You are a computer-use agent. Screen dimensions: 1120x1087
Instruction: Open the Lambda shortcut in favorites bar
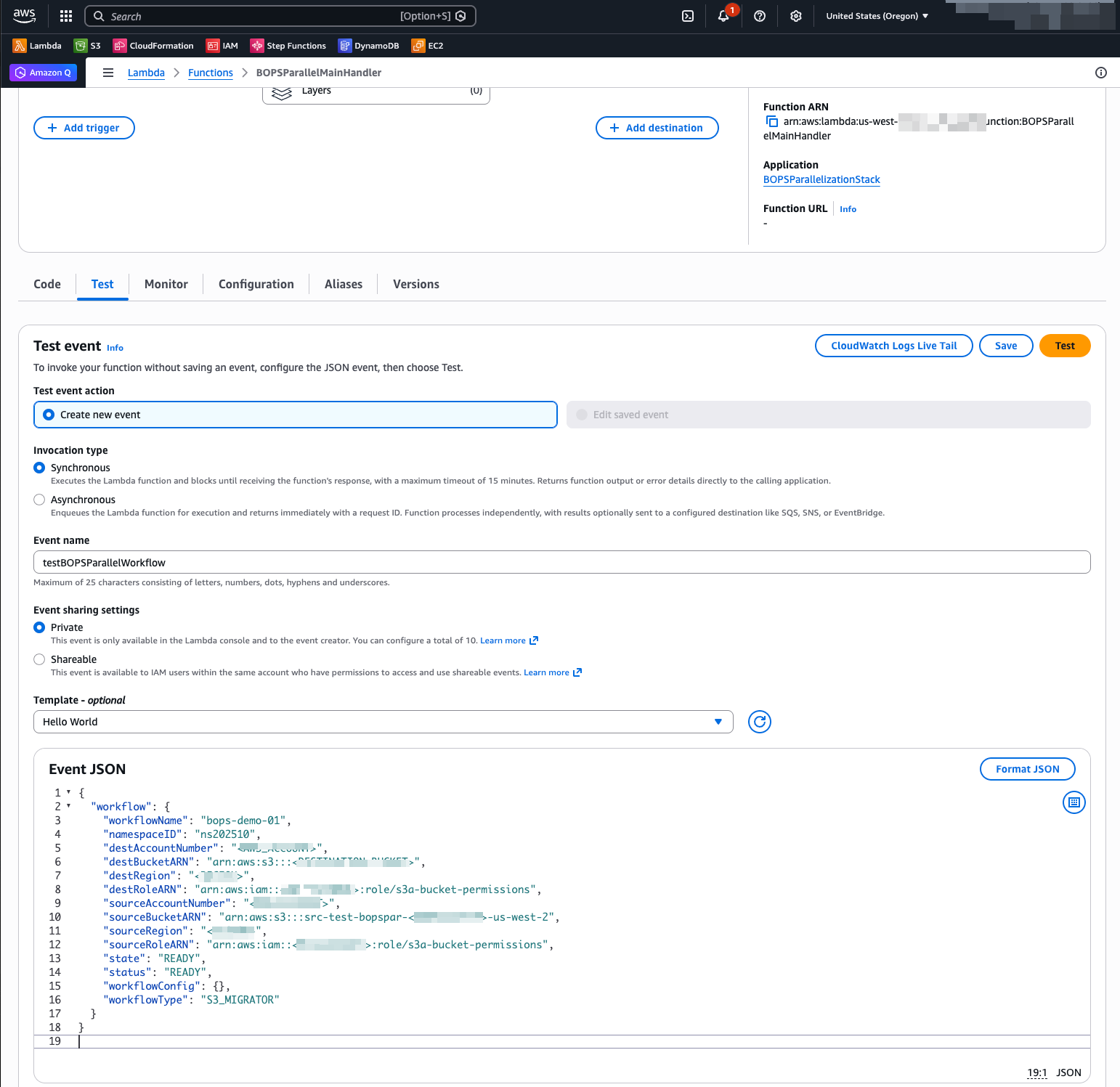click(x=37, y=46)
